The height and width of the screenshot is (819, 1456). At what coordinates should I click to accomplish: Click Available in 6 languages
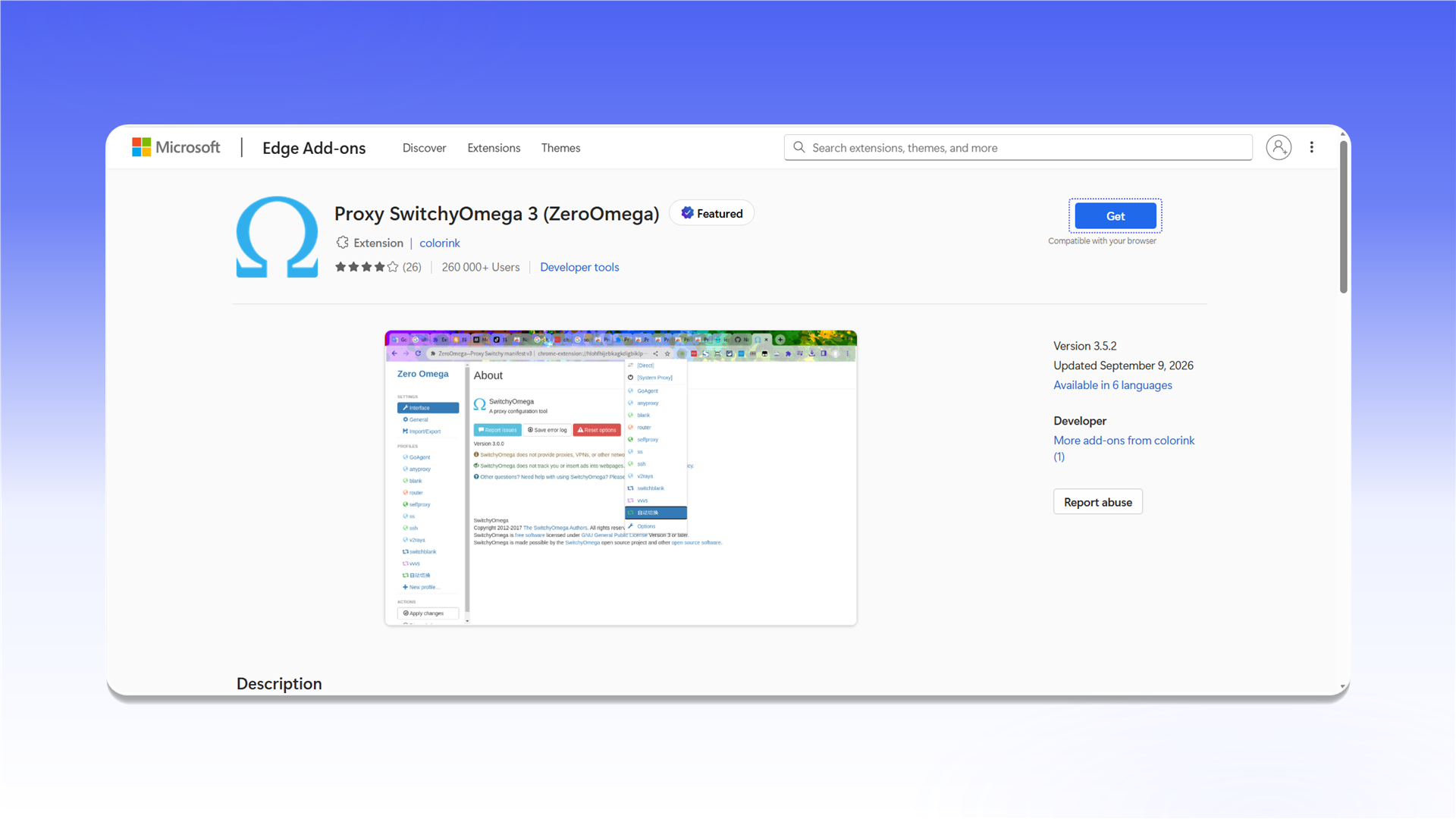click(1112, 385)
